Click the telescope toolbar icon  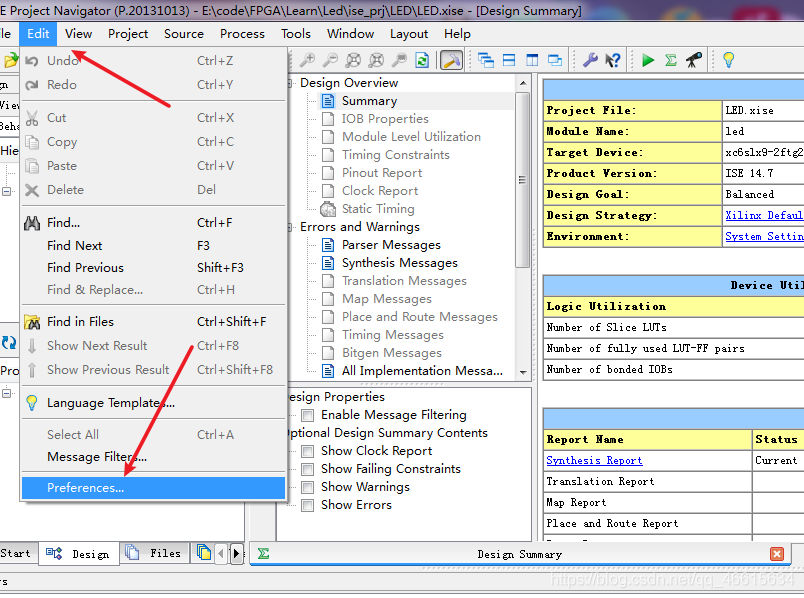(x=694, y=60)
